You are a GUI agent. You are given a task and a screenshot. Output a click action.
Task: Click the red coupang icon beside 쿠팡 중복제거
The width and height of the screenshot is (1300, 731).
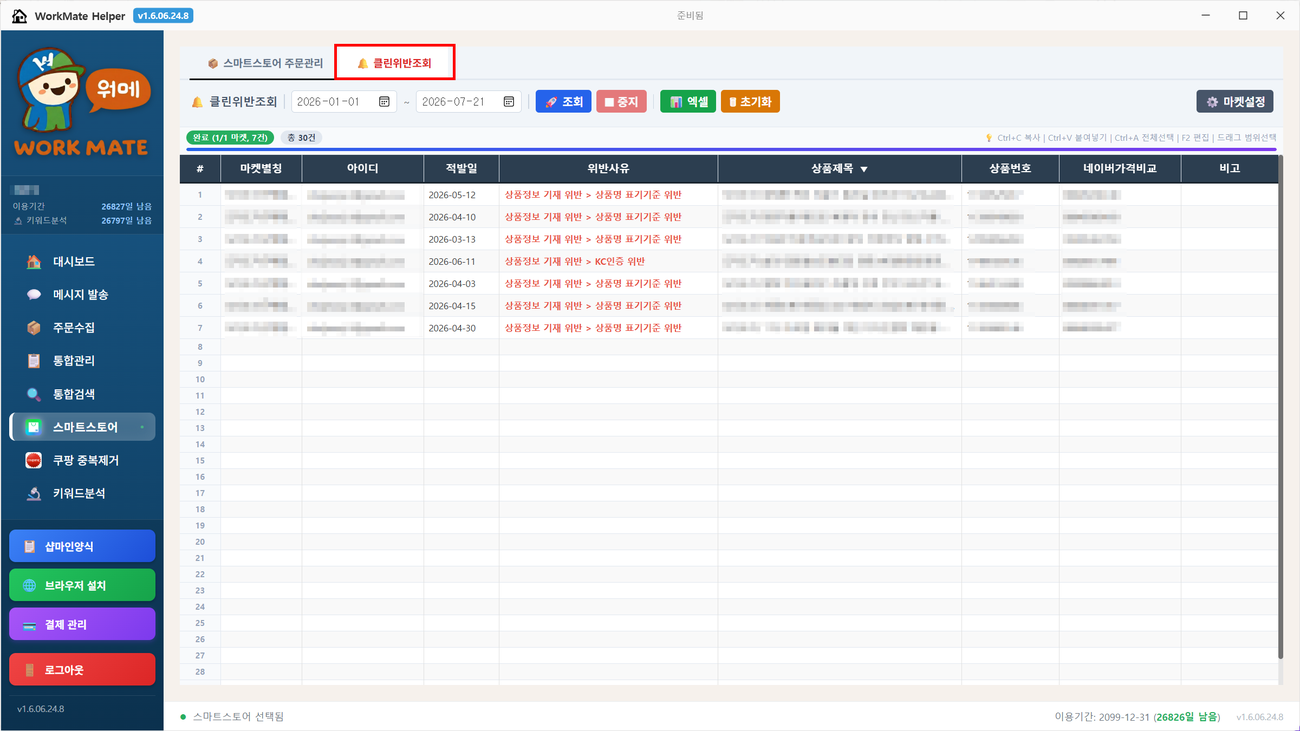tap(34, 460)
